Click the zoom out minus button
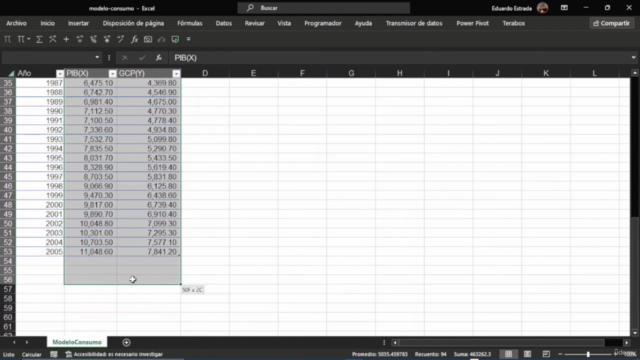The height and width of the screenshot is (360, 640). pyautogui.click(x=560, y=354)
